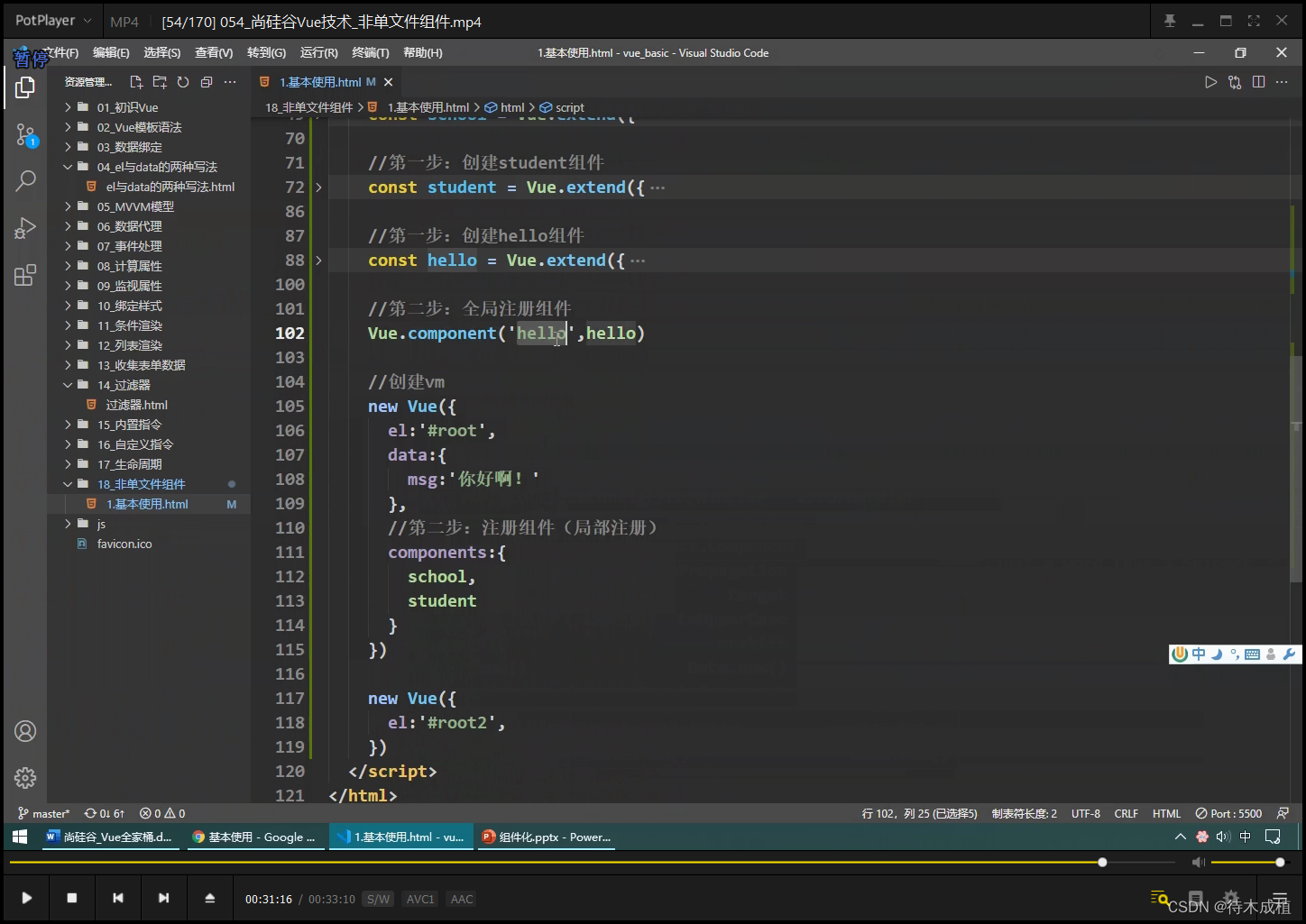Viewport: 1306px width, 924px height.
Task: Stop video playback in PotPlayer
Action: pyautogui.click(x=72, y=898)
